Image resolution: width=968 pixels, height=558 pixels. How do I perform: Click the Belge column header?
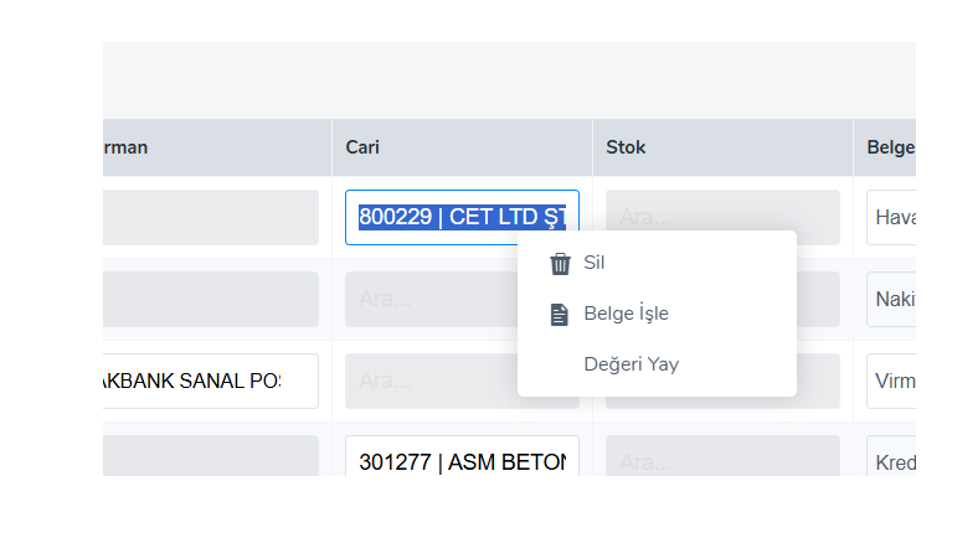pos(888,148)
